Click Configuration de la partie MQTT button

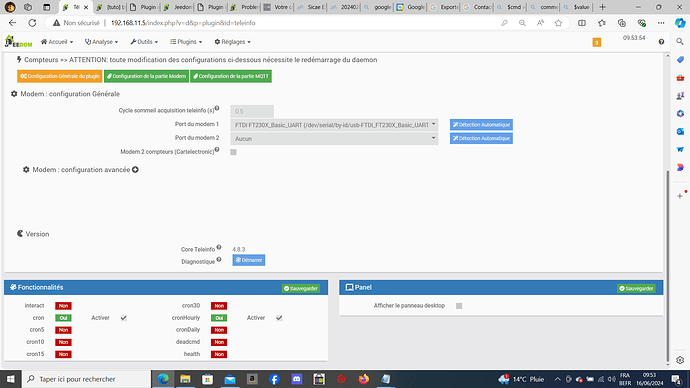(231, 76)
